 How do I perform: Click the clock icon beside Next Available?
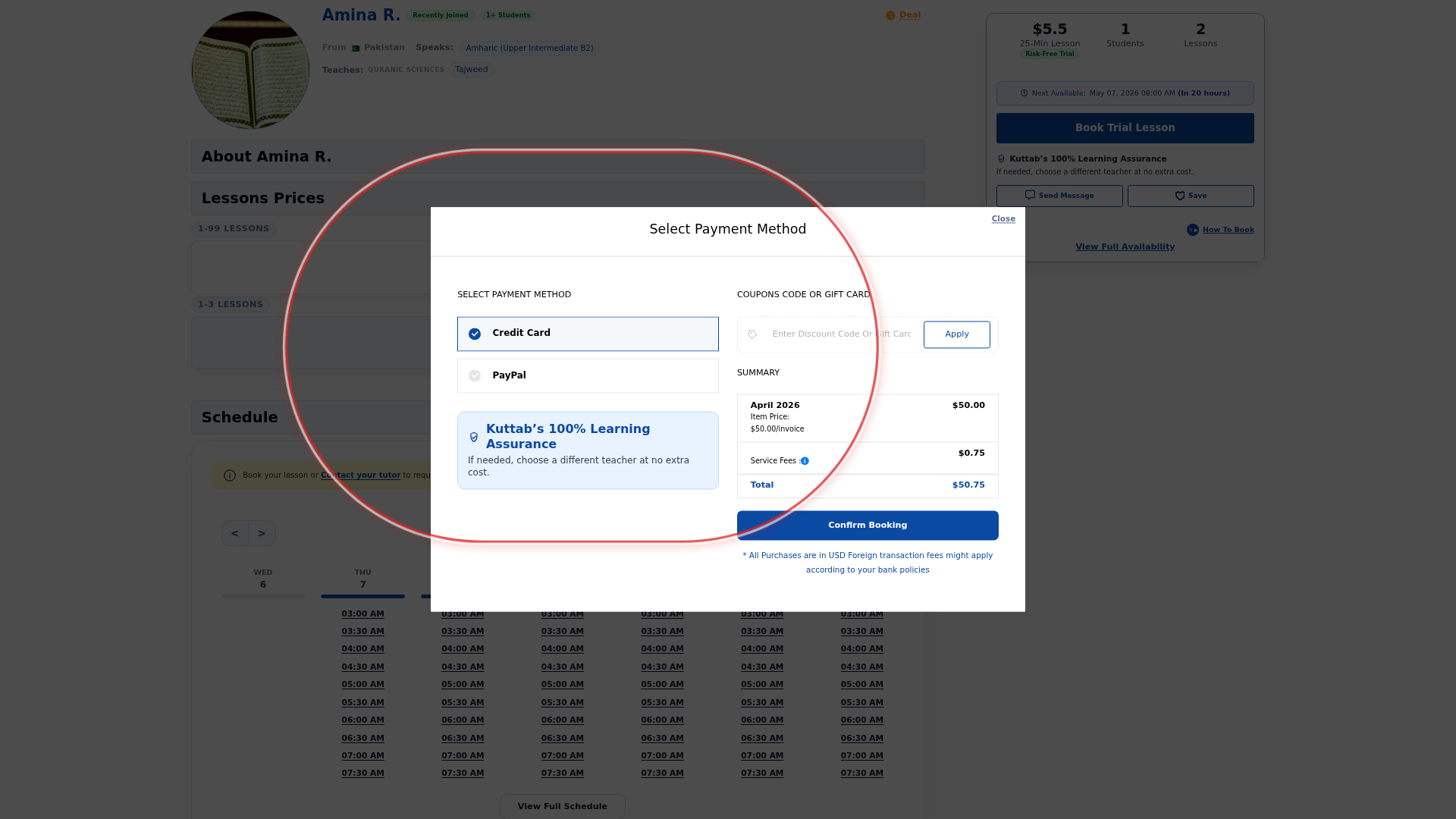tap(1024, 93)
